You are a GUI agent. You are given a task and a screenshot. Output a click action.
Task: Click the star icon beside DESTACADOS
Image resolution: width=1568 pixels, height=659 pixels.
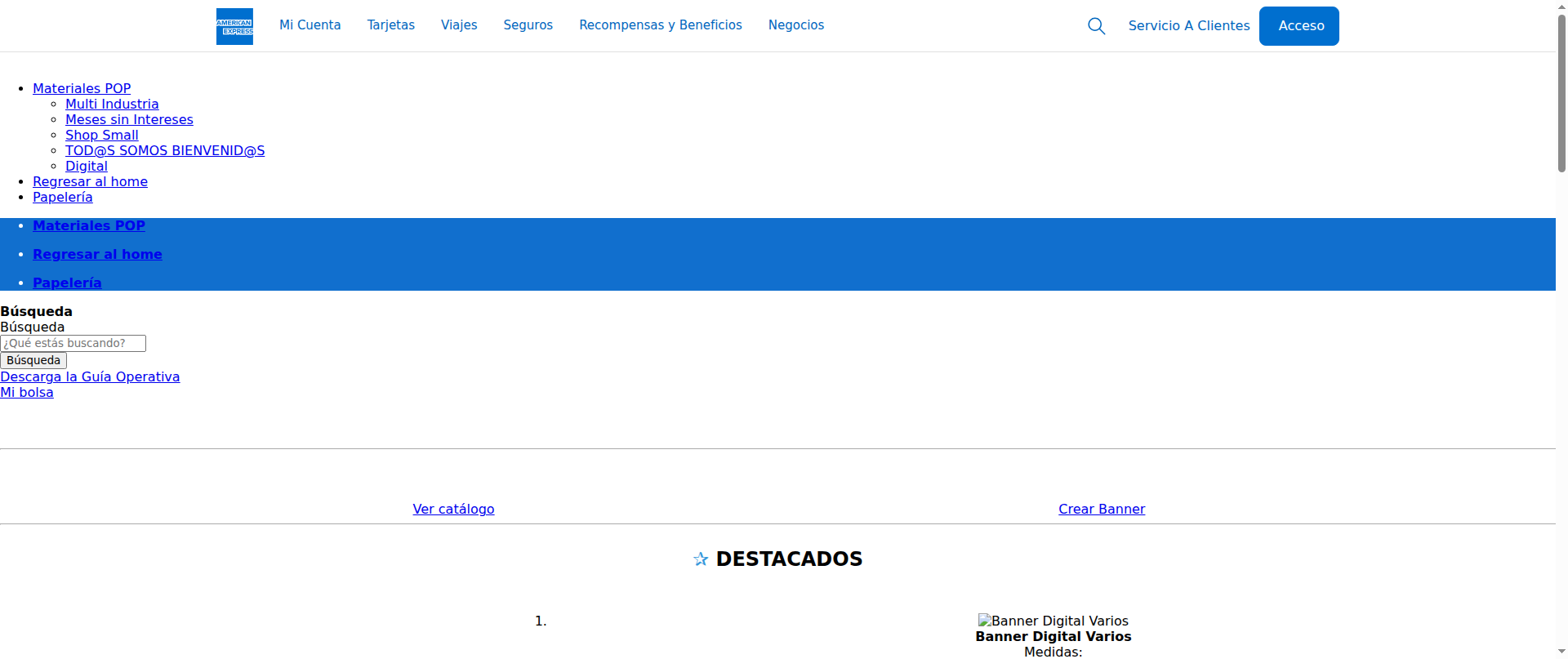pyautogui.click(x=701, y=559)
